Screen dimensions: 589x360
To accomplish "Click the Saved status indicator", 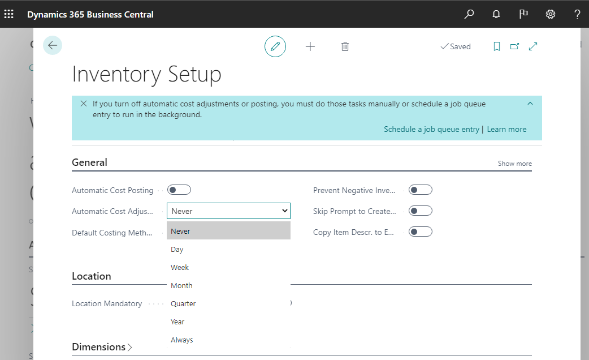I will 456,46.
